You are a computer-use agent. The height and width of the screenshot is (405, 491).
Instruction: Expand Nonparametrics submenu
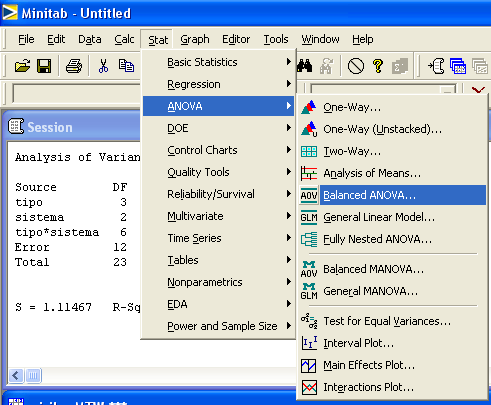tap(218, 282)
